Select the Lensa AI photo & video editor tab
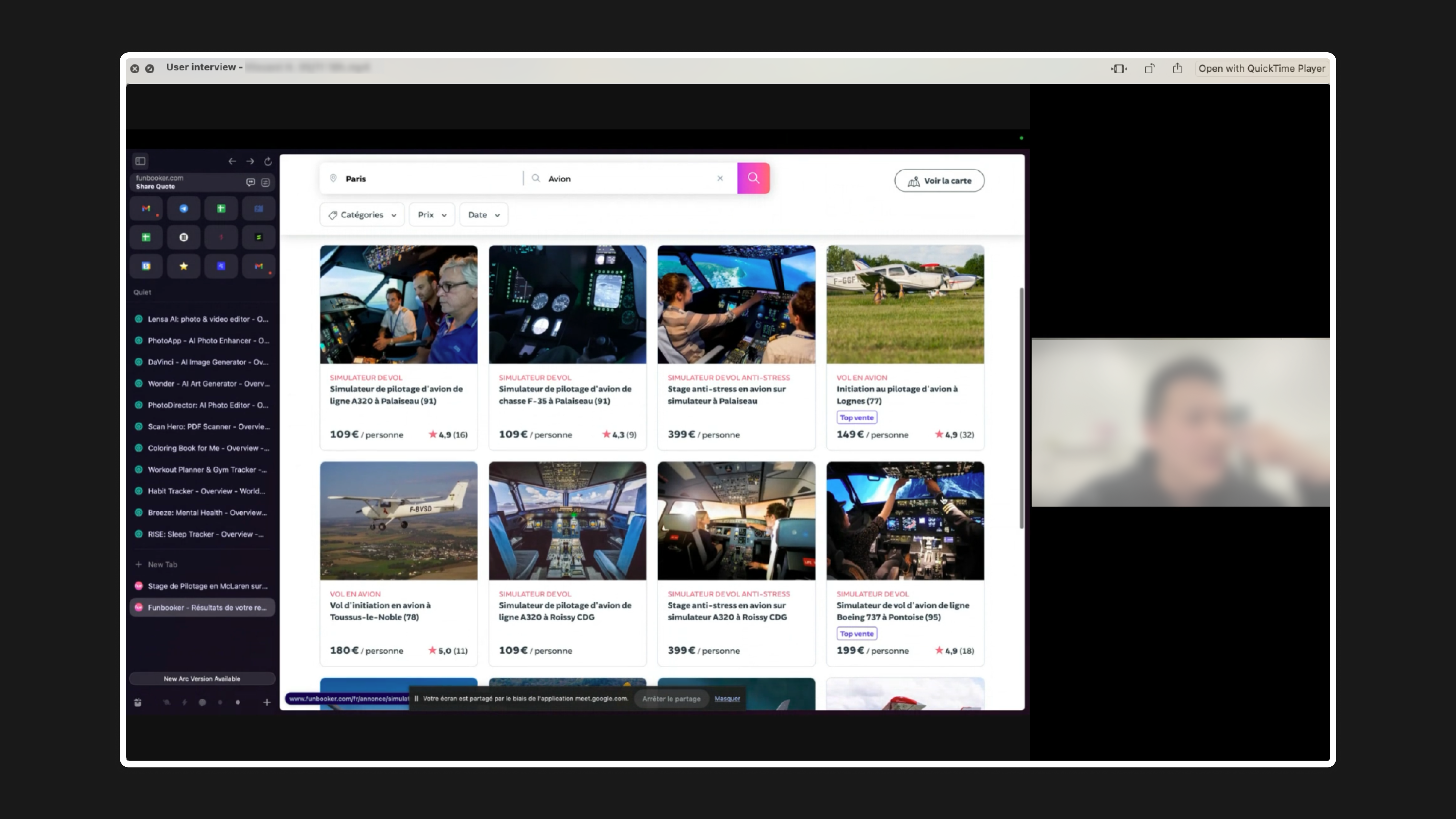Image resolution: width=1456 pixels, height=819 pixels. (202, 319)
